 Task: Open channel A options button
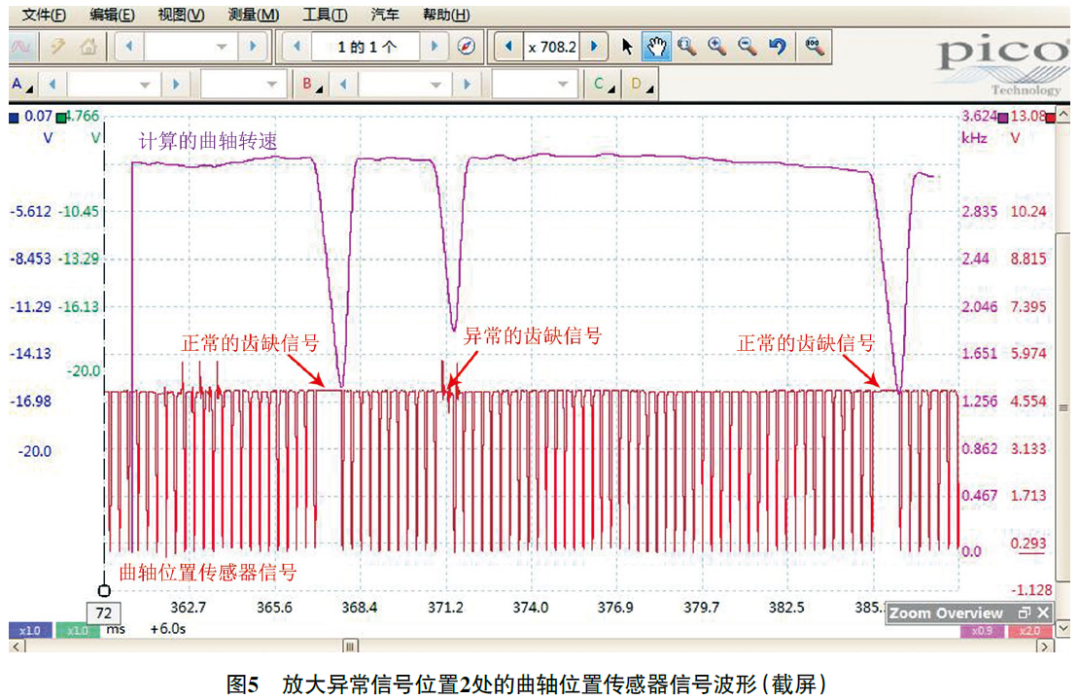pos(22,85)
